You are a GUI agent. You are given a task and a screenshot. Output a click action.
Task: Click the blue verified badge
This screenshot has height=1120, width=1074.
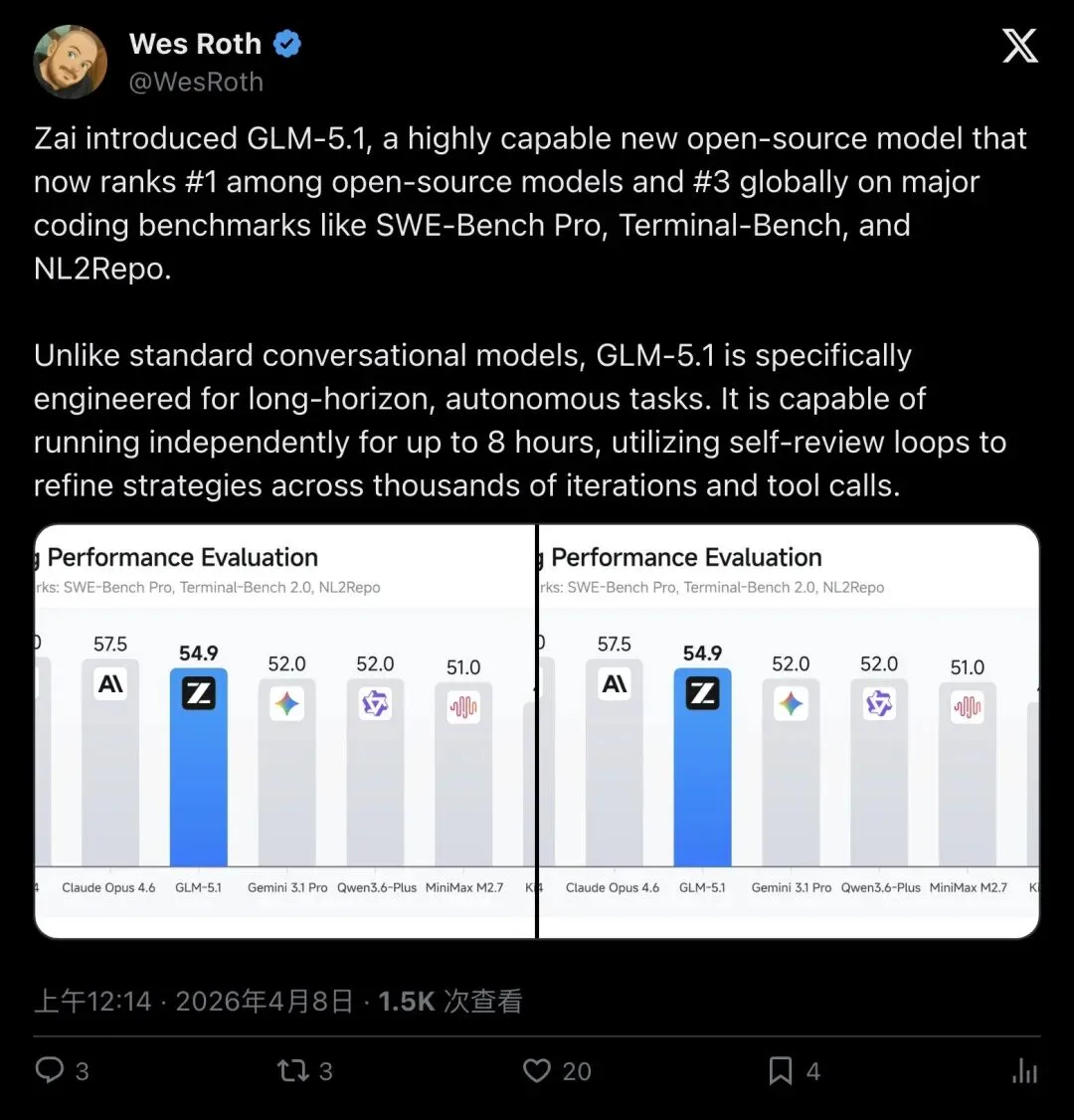click(x=287, y=44)
